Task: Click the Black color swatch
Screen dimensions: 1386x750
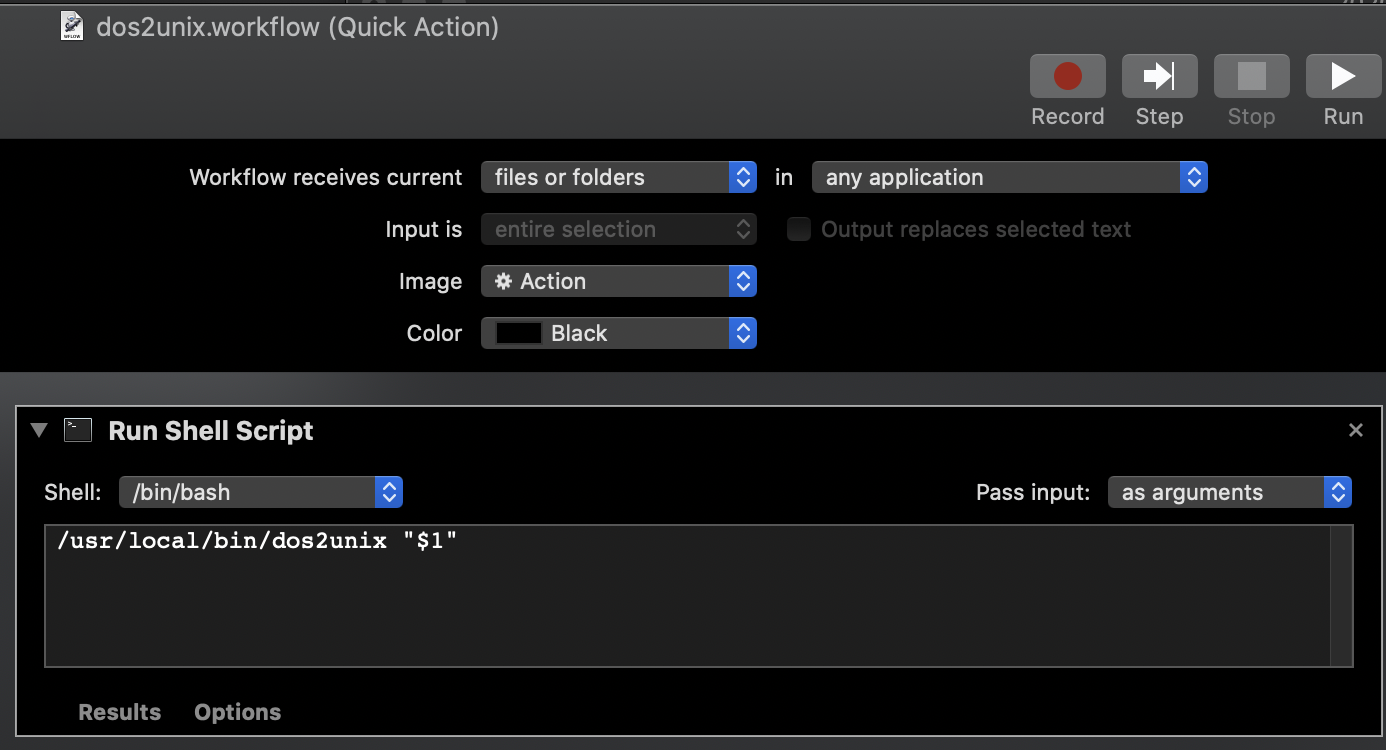Action: (x=519, y=333)
